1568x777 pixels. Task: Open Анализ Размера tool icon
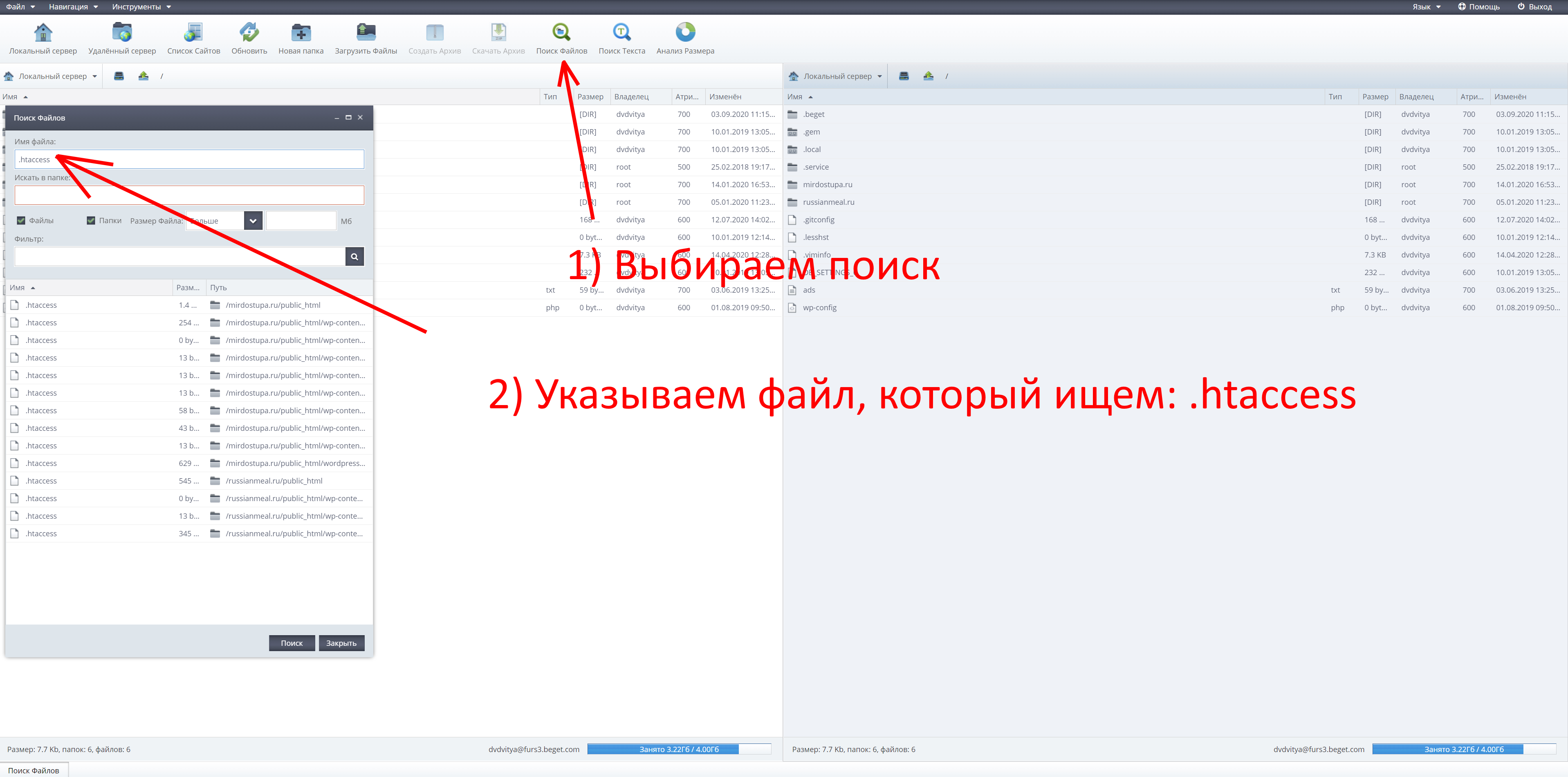pos(685,32)
